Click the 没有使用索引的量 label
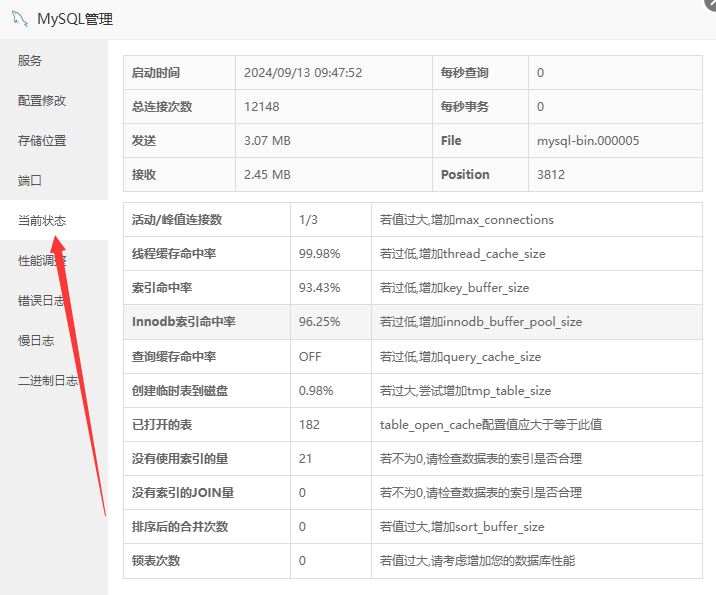 coord(179,458)
